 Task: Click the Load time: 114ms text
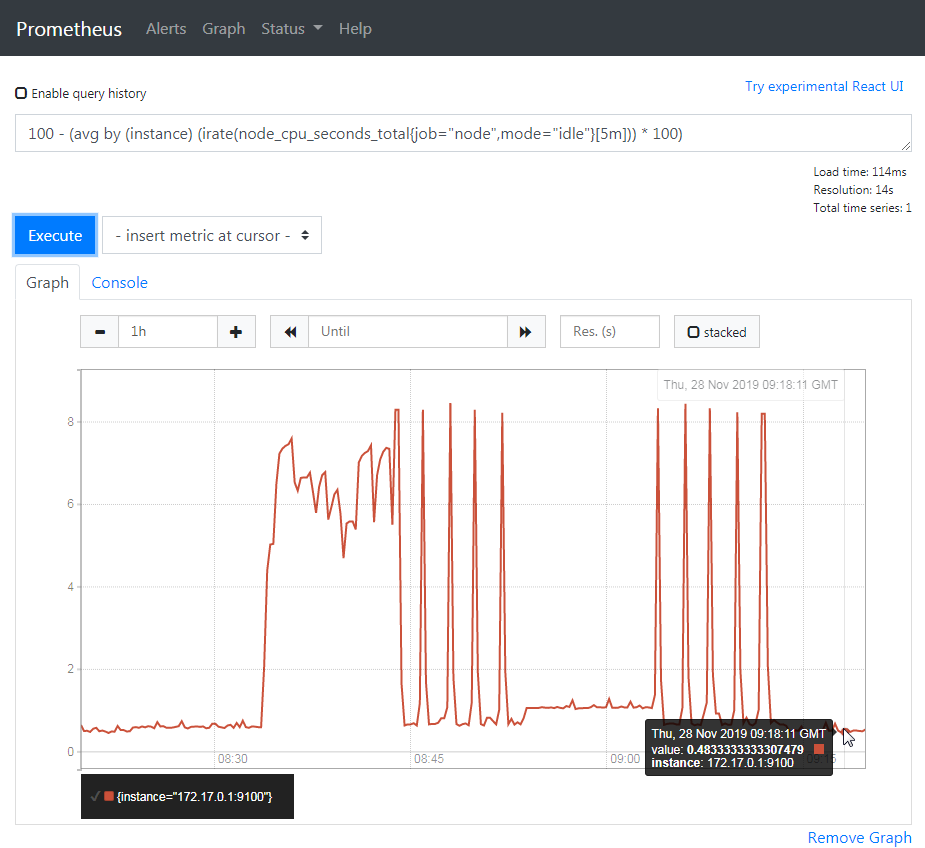860,172
